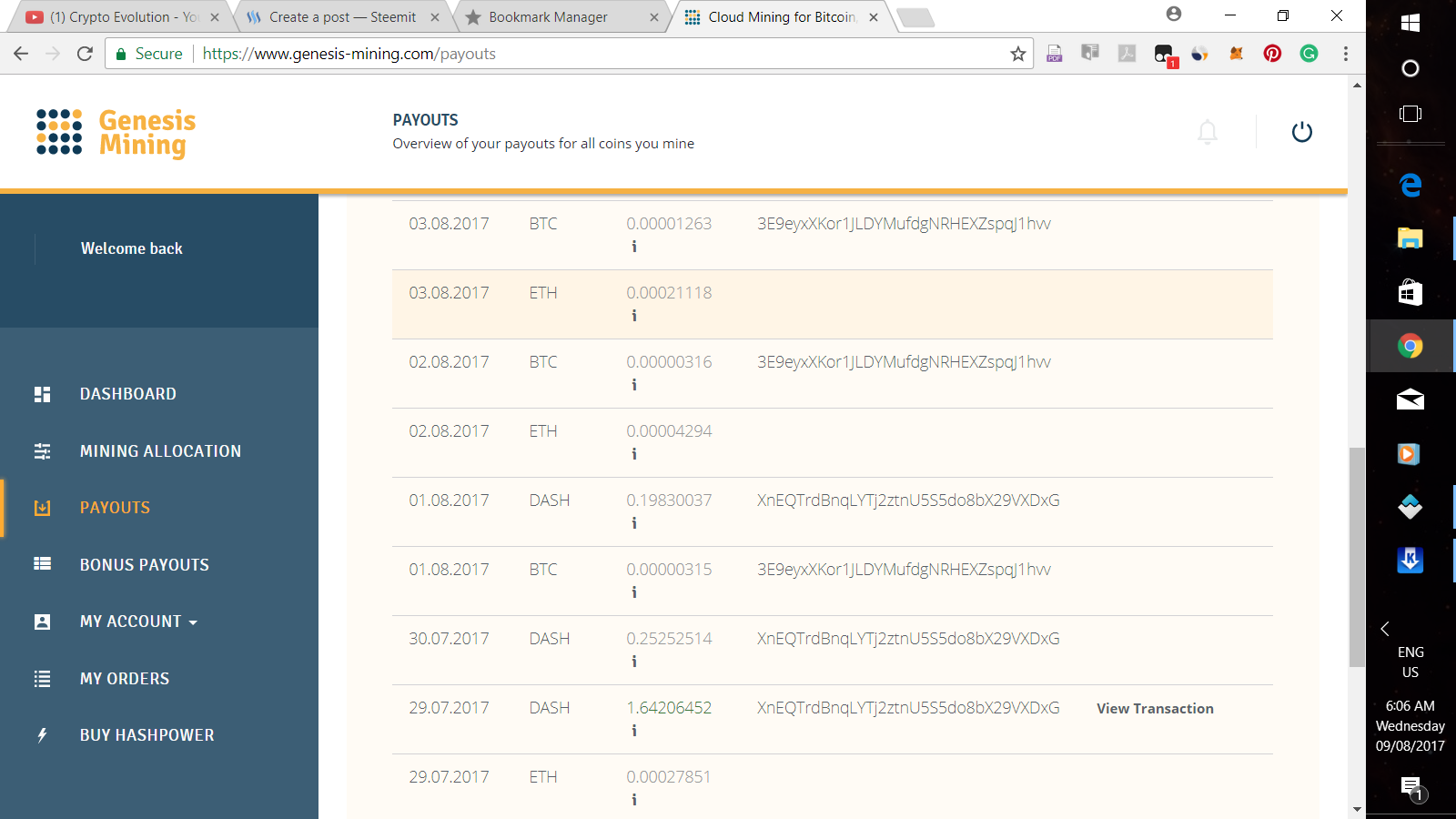Switch to the Create a post Steemit tab
Image resolution: width=1456 pixels, height=819 pixels.
tap(342, 17)
